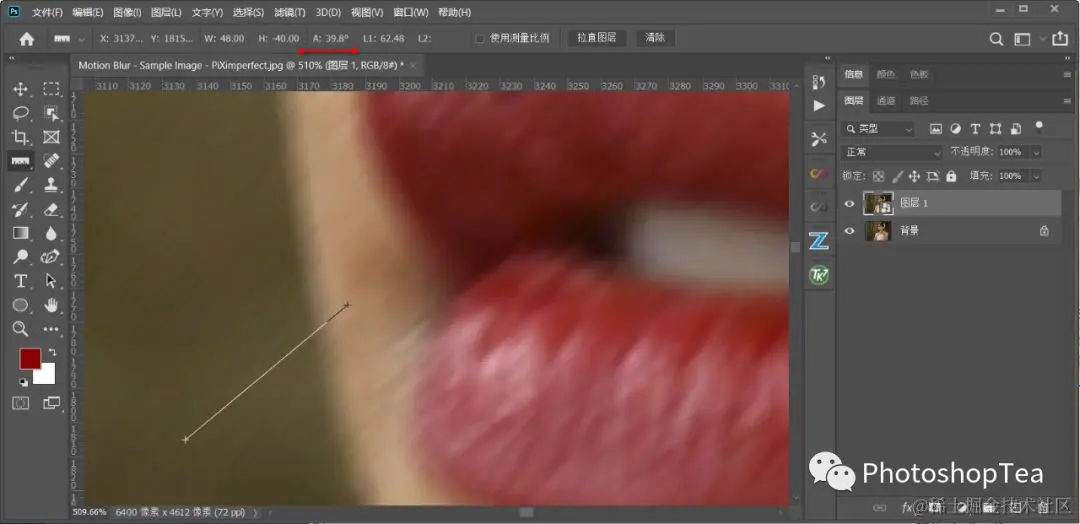Select the Lasso tool
1080x524 pixels.
click(21, 113)
